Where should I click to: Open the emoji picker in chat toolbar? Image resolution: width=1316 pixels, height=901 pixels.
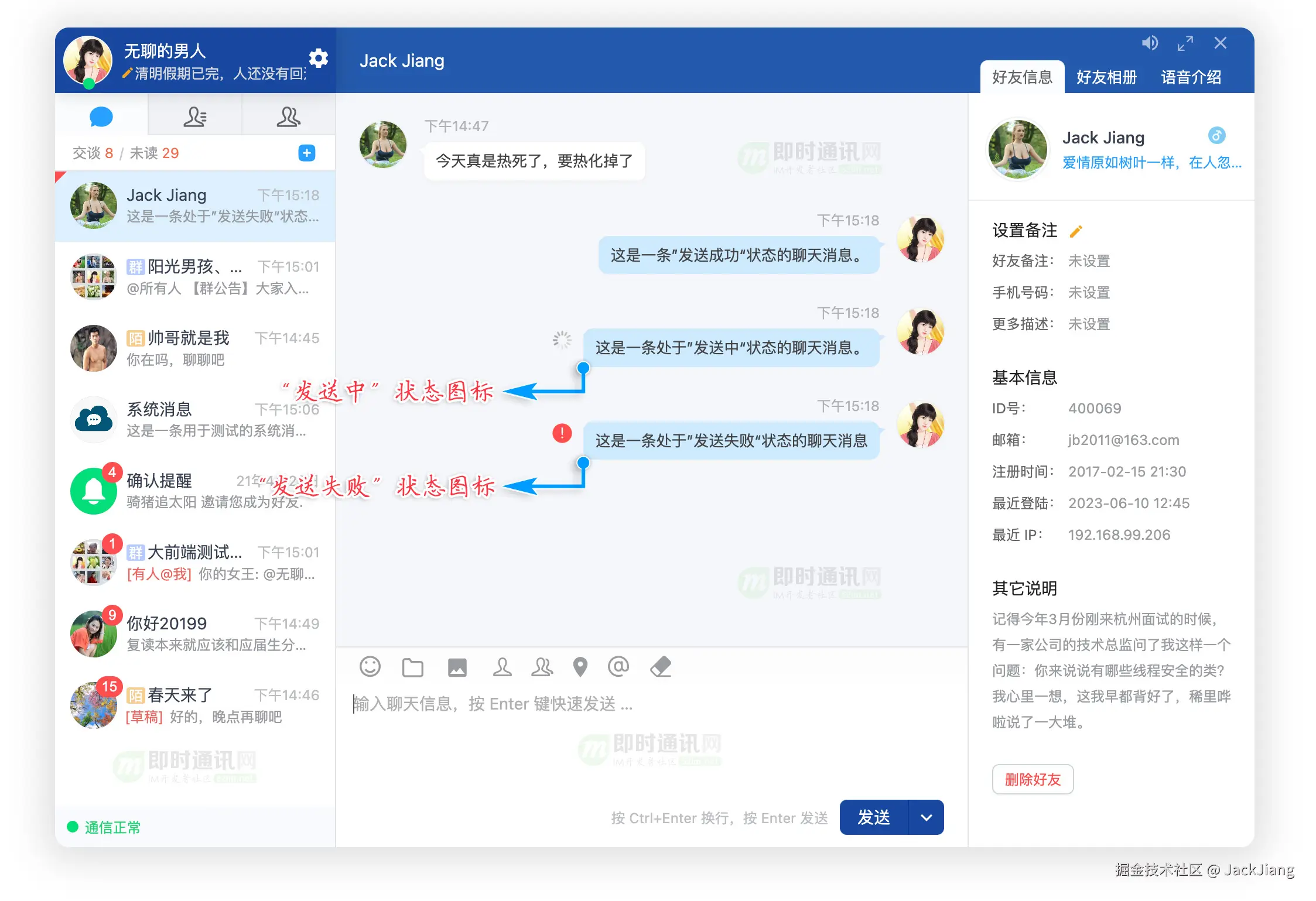370,666
